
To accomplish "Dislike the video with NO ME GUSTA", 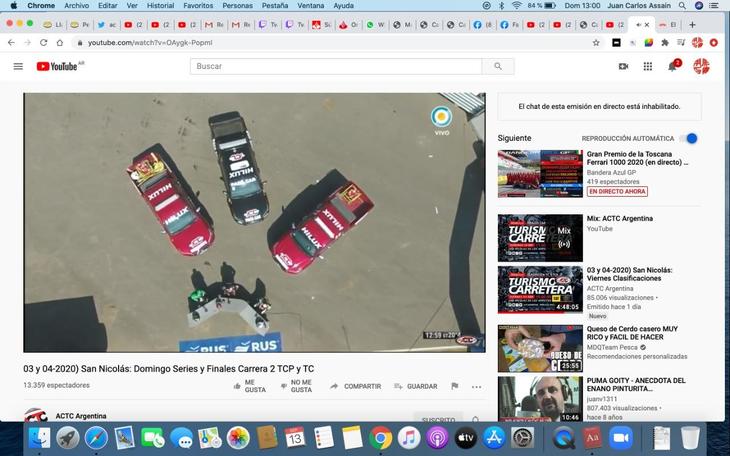I will [296, 386].
